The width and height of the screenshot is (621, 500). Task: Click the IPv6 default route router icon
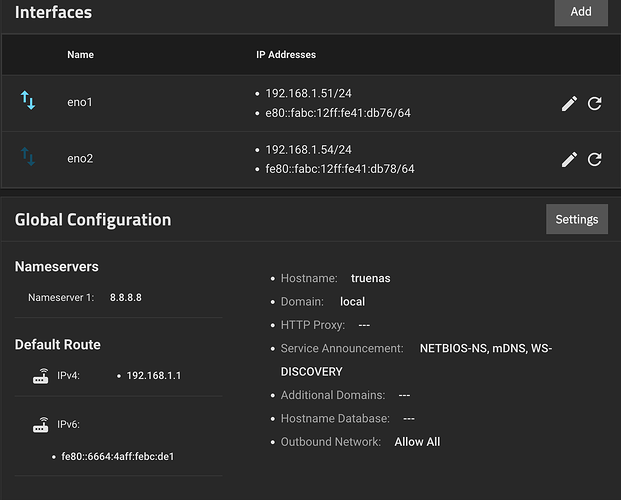40,425
